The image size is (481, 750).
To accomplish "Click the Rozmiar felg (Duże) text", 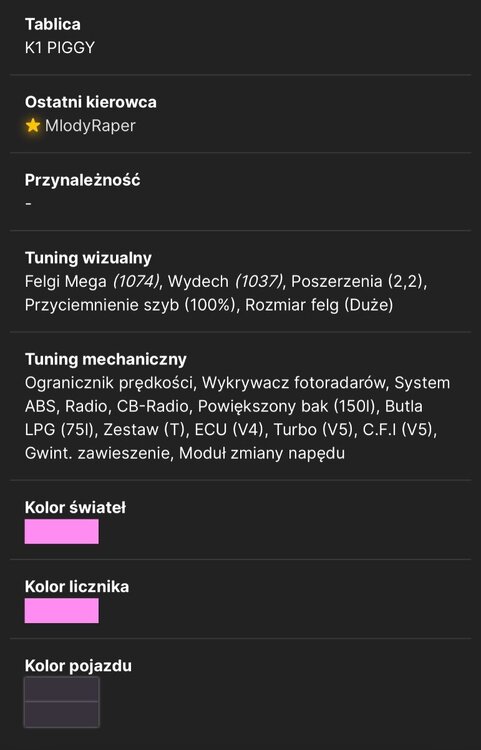I will (319, 305).
